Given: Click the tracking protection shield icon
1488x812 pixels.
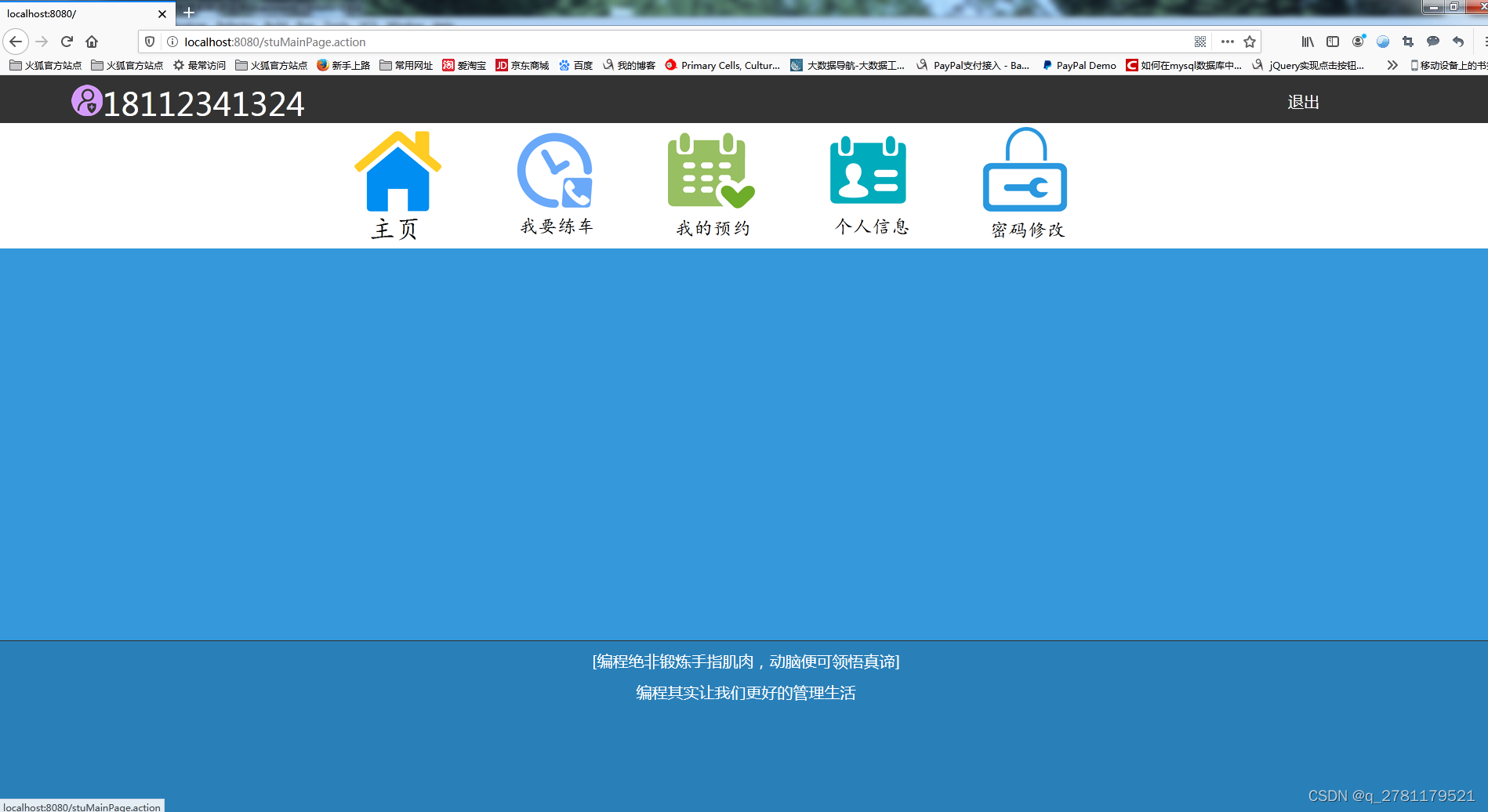Looking at the screenshot, I should (x=150, y=42).
